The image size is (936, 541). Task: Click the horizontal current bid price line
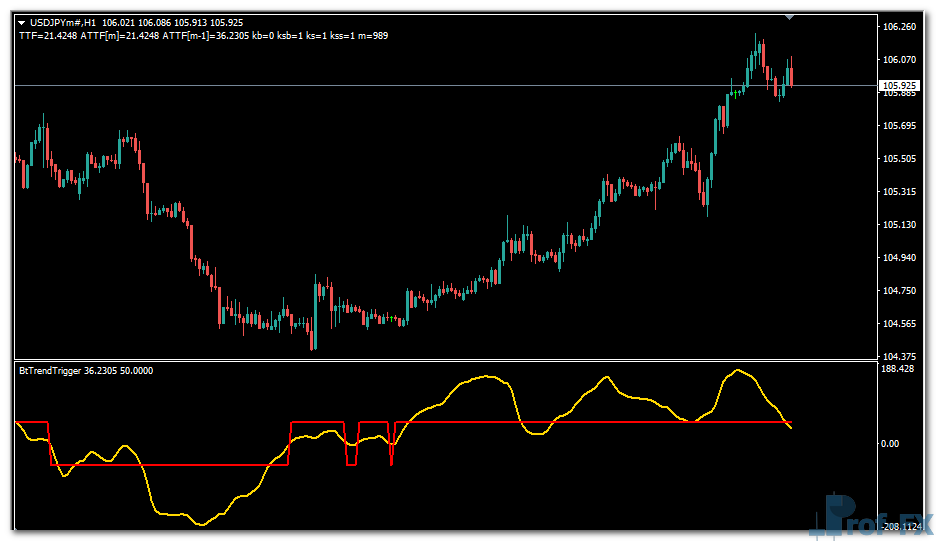400,86
